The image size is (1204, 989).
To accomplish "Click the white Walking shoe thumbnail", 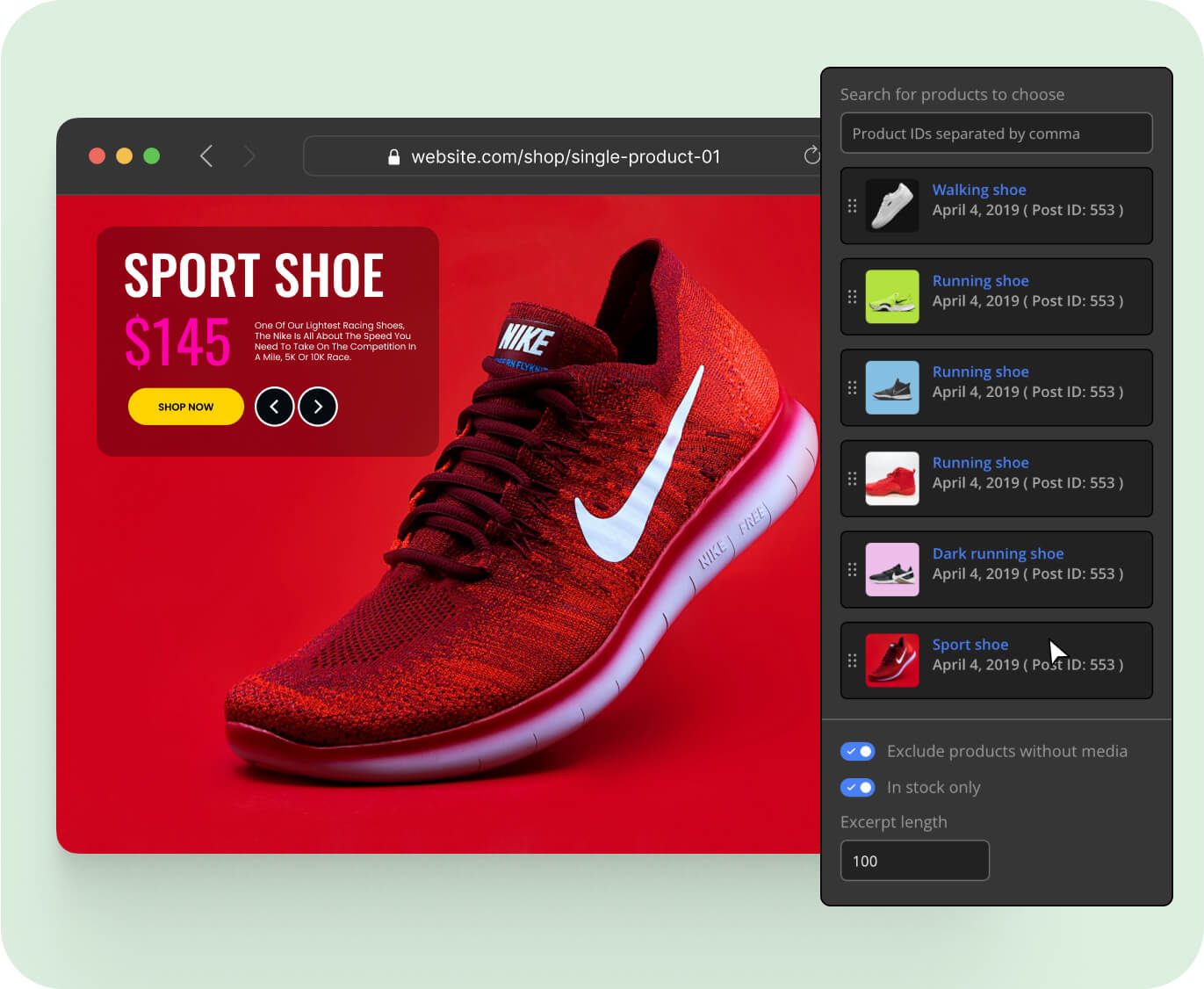I will pos(892,206).
